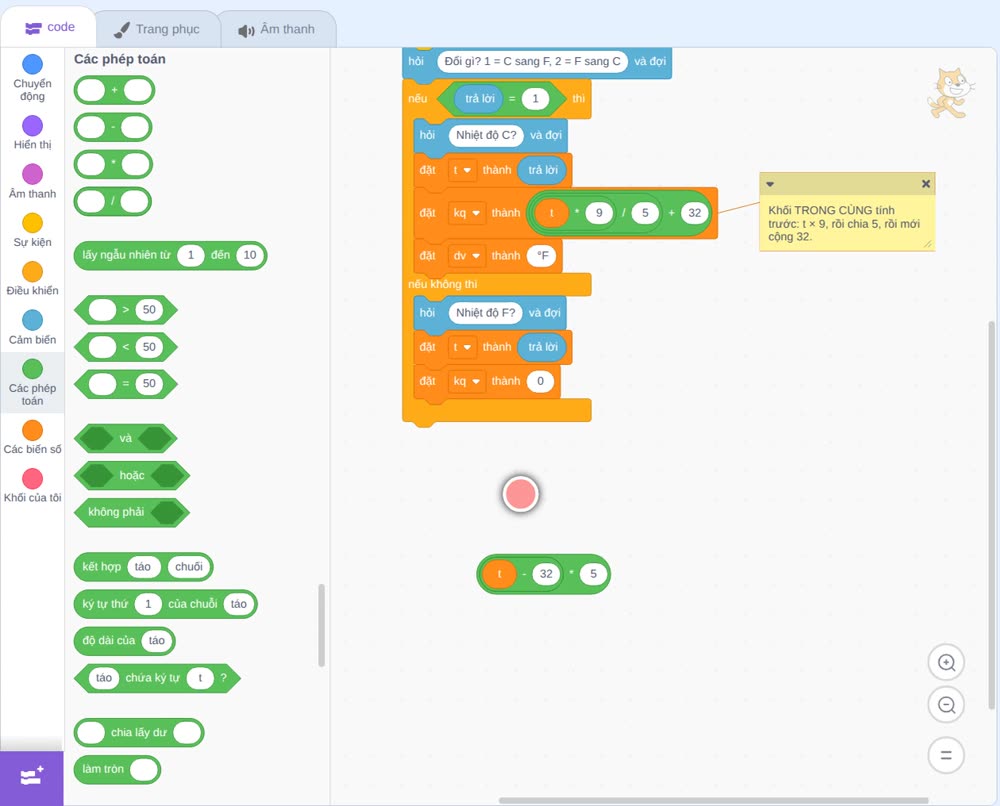Reset workspace zoom to default

(x=946, y=756)
